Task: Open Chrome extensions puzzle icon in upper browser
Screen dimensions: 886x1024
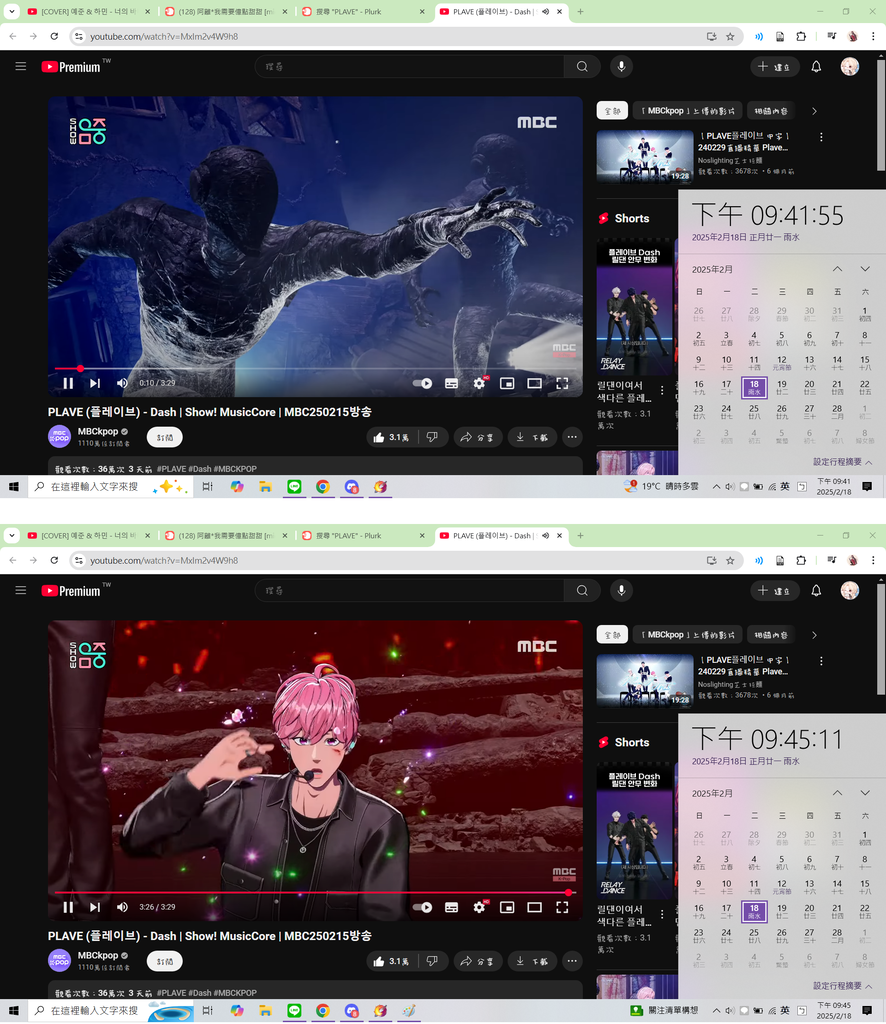Action: tap(801, 37)
